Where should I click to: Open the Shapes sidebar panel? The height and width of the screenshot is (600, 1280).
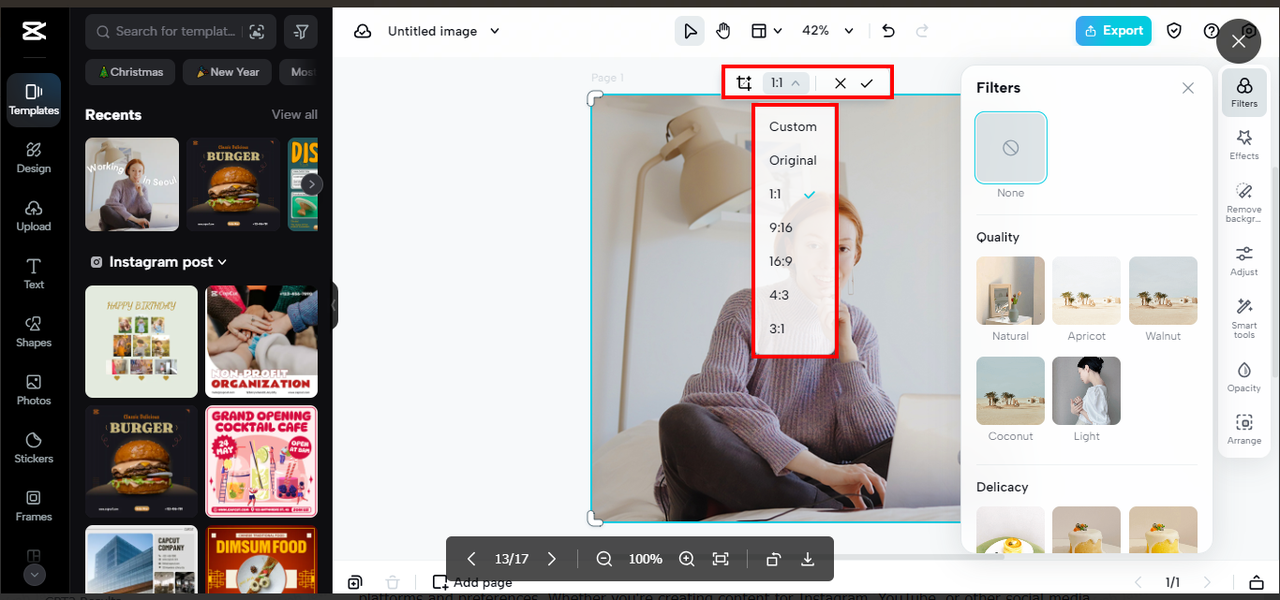(x=33, y=332)
